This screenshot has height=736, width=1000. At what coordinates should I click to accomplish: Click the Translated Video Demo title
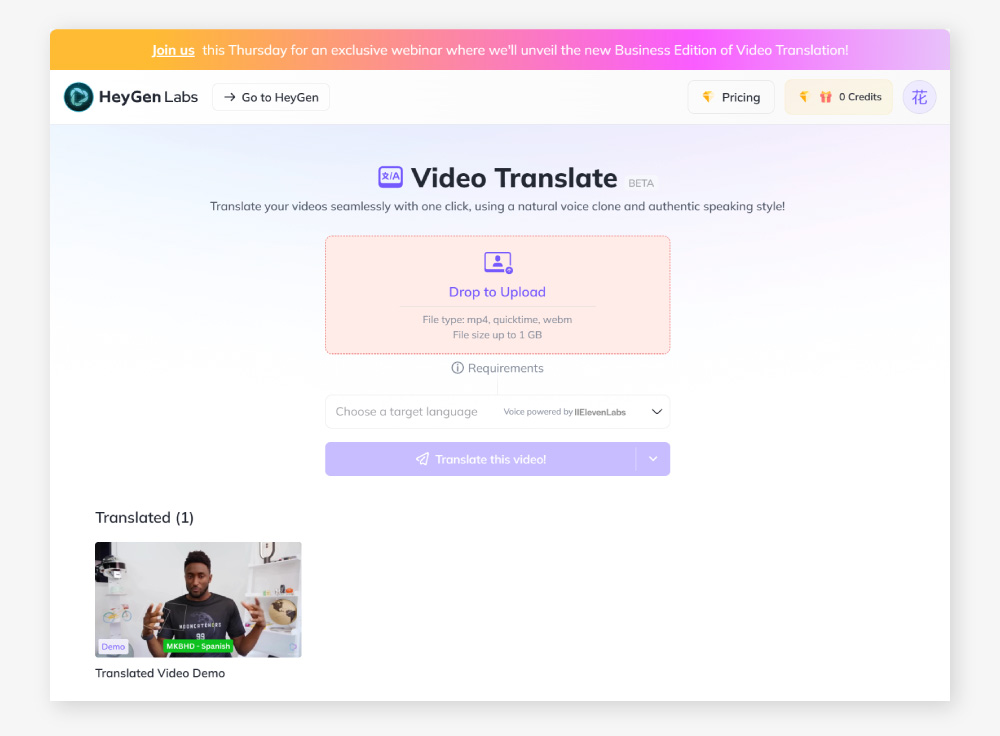click(x=160, y=673)
